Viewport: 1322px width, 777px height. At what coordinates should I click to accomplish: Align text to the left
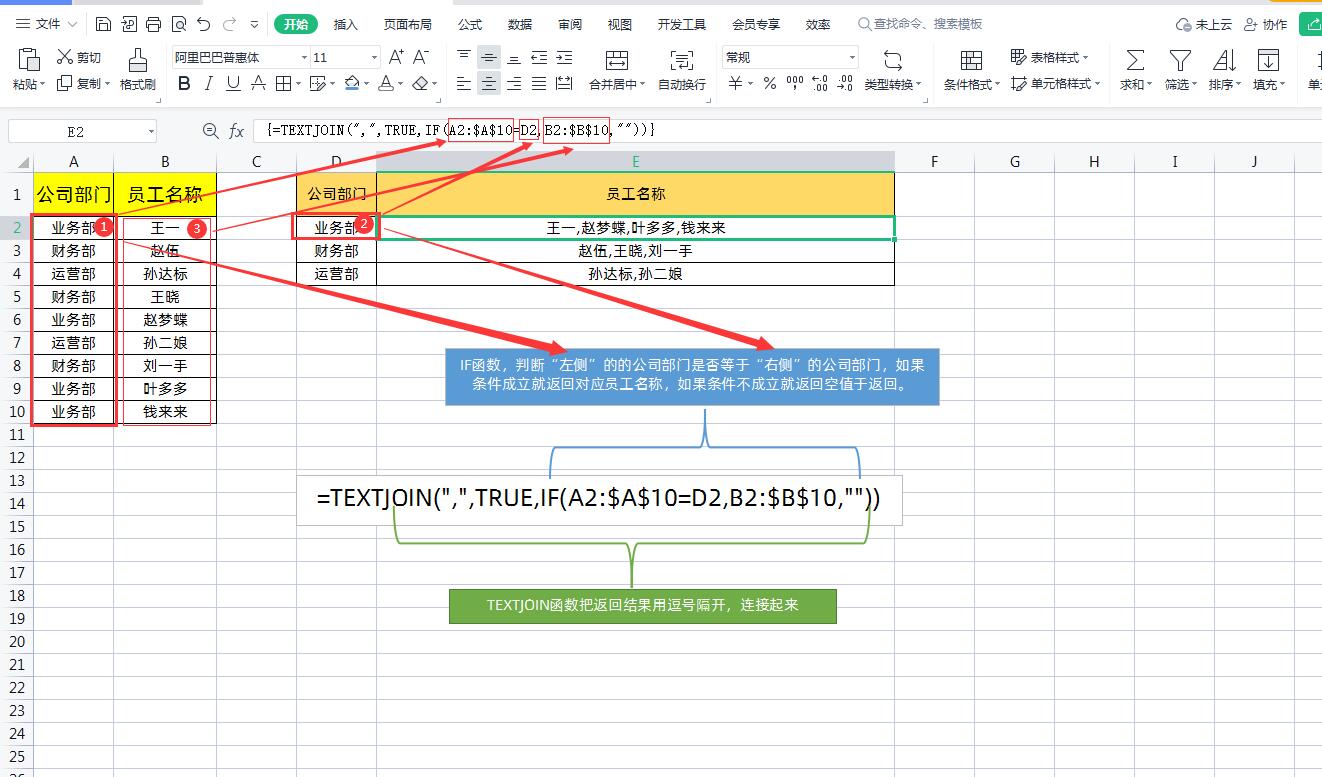(x=464, y=84)
